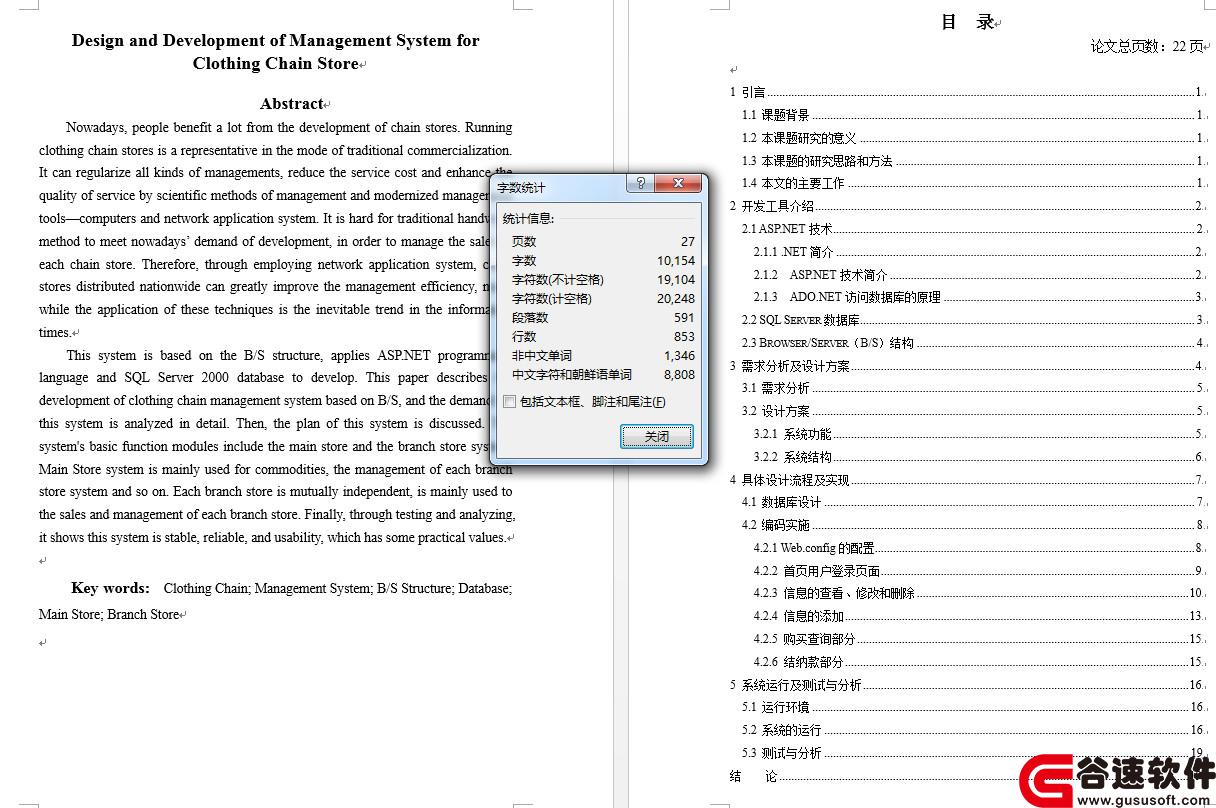Open 4.2.3 信息的查看、修改和删除
The width and height of the screenshot is (1216, 808).
pyautogui.click(x=979, y=593)
